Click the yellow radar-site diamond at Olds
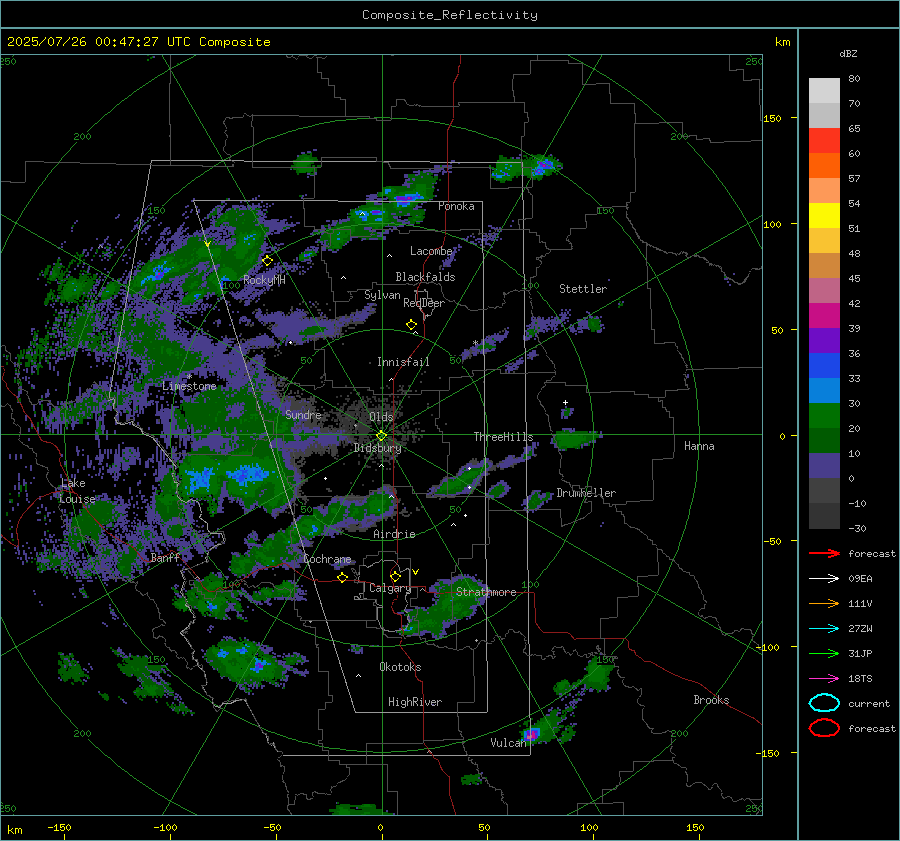Screen dimensions: 900x841 [x=381, y=436]
